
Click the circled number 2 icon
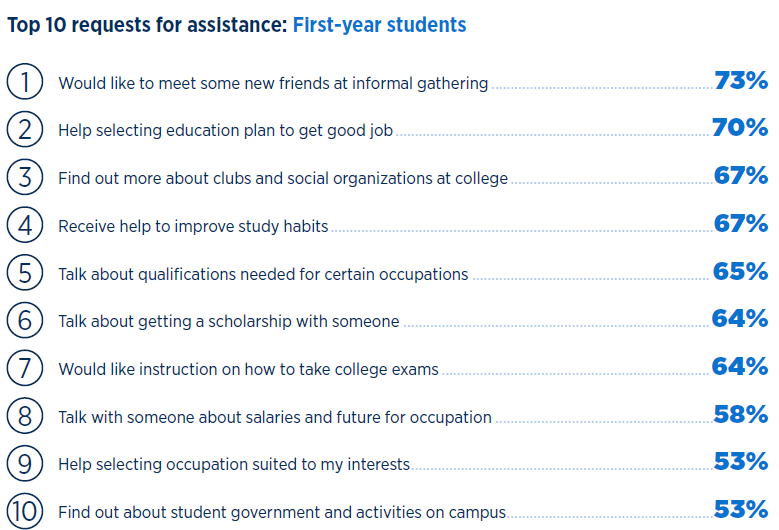point(24,129)
